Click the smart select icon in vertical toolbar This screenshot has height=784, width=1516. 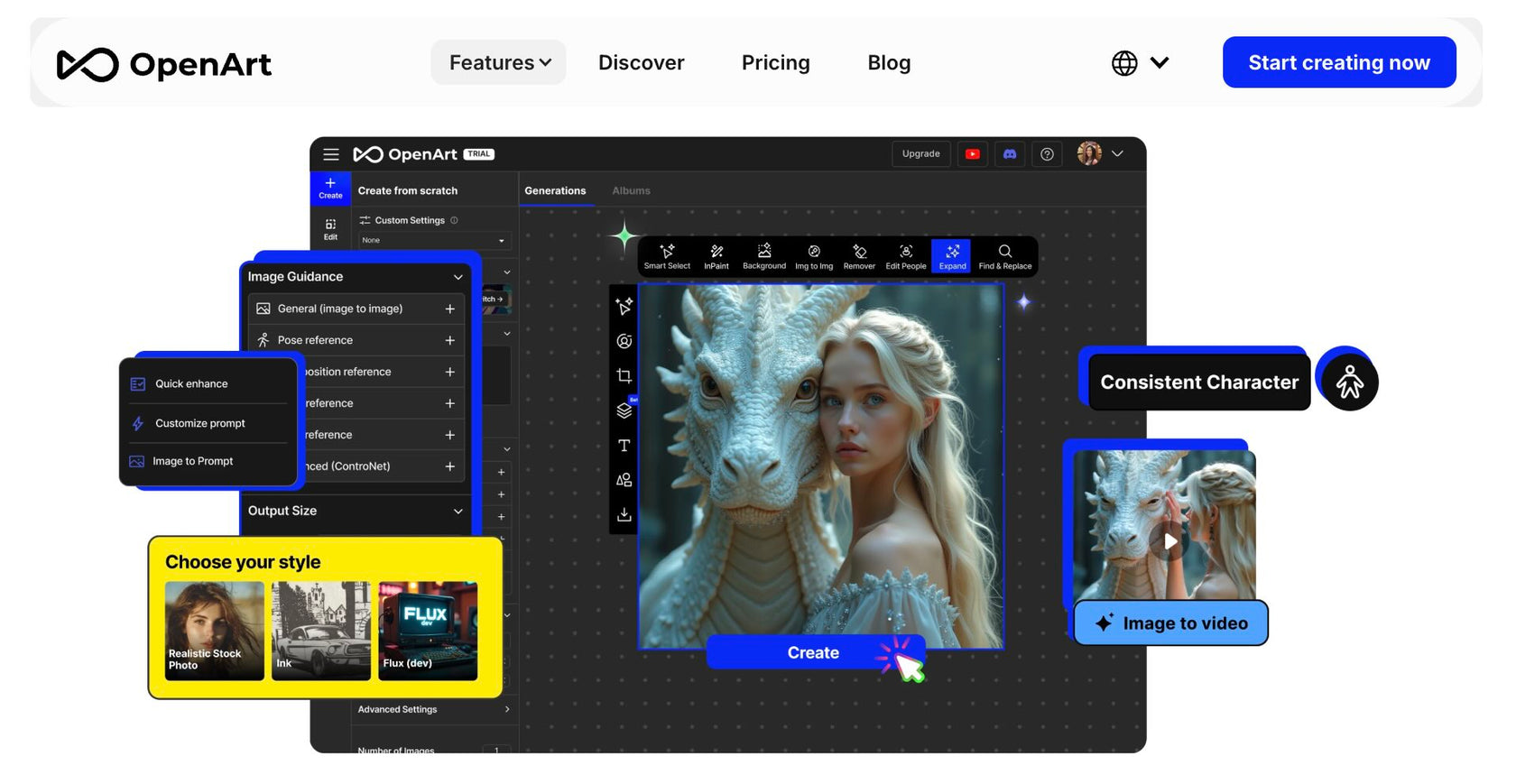(624, 306)
